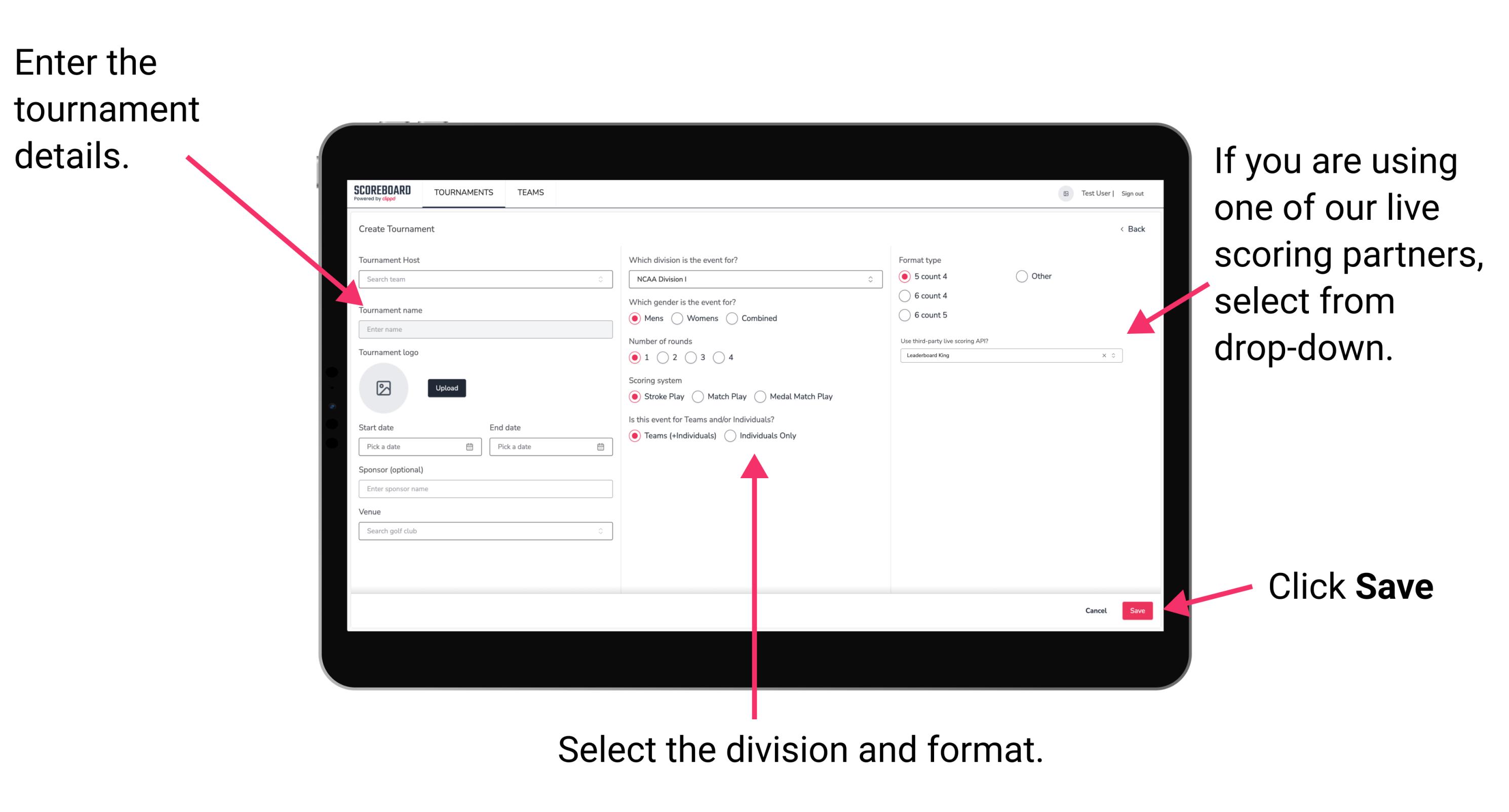1509x812 pixels.
Task: Click the live scoring API clear icon
Action: tap(1101, 356)
